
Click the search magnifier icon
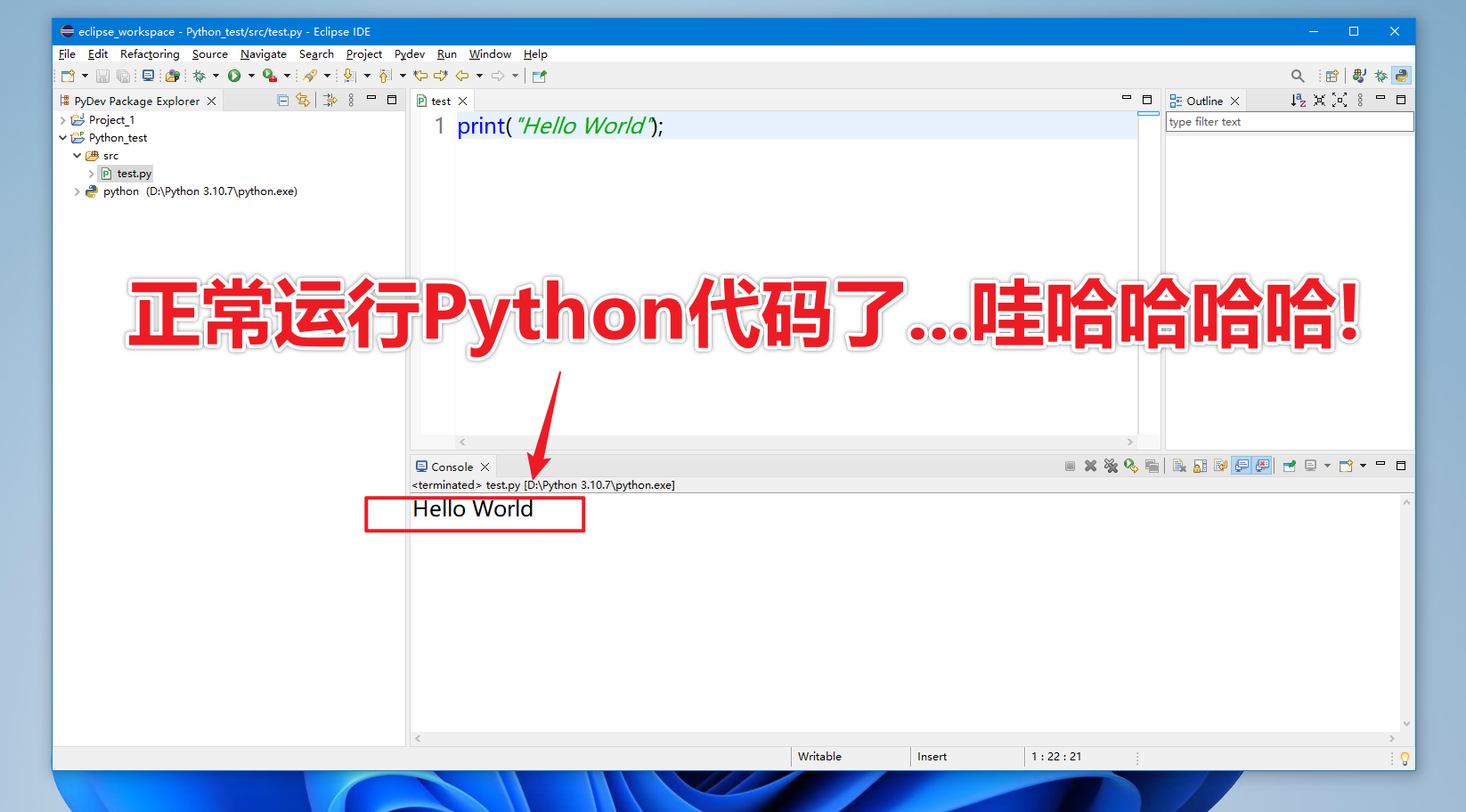(x=1298, y=77)
